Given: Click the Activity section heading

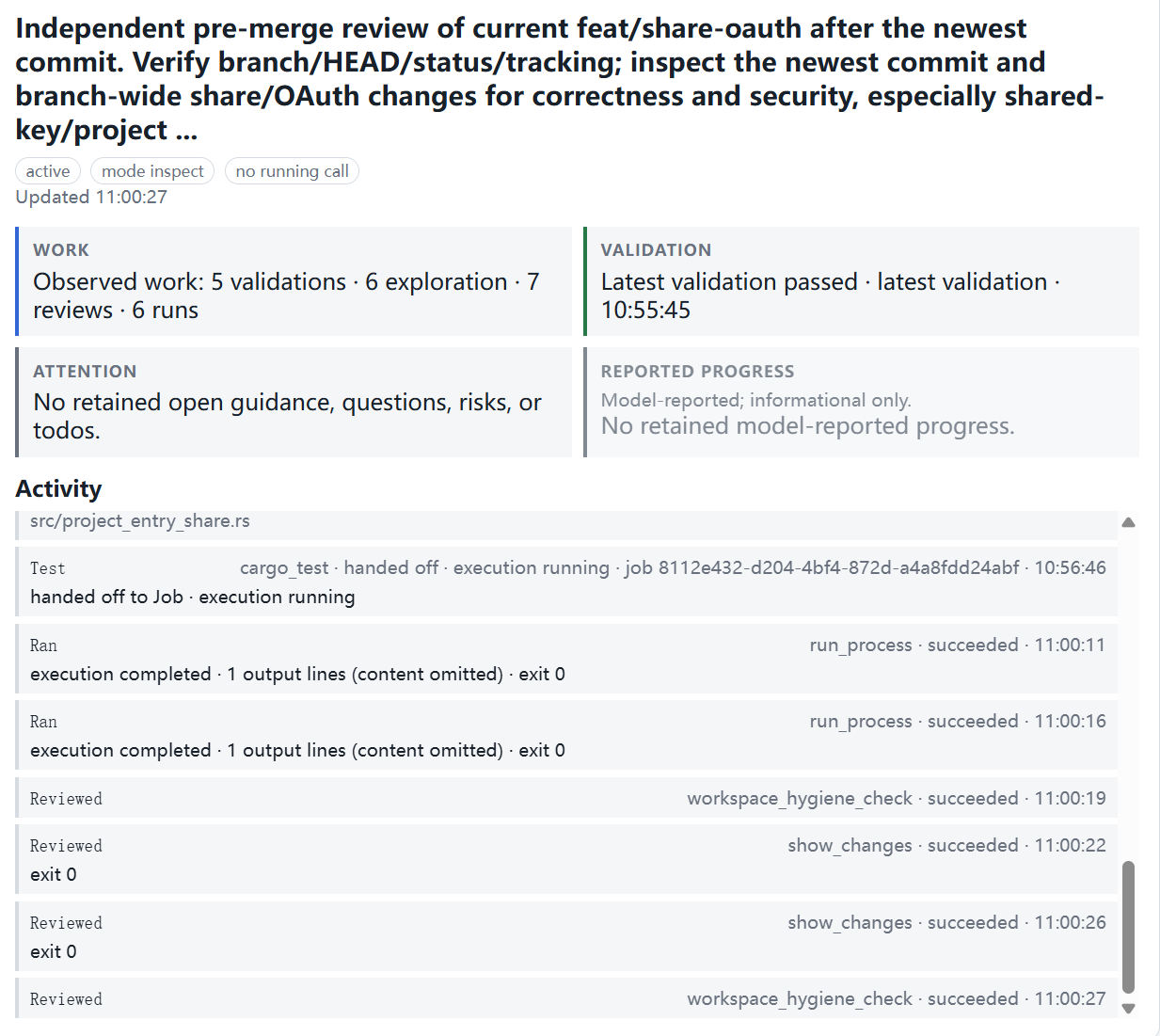Looking at the screenshot, I should [58, 488].
